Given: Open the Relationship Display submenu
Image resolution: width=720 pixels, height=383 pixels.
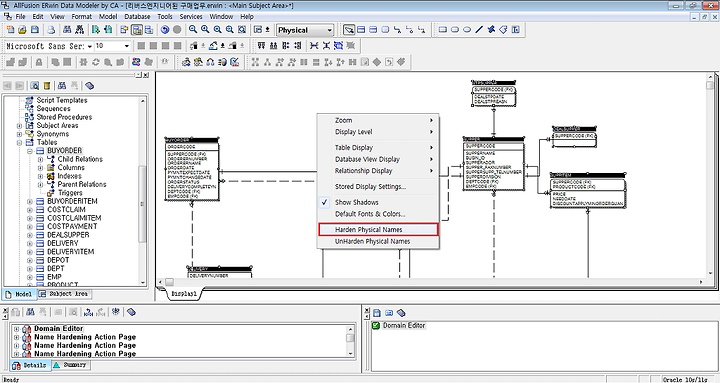Looking at the screenshot, I should pyautogui.click(x=378, y=170).
